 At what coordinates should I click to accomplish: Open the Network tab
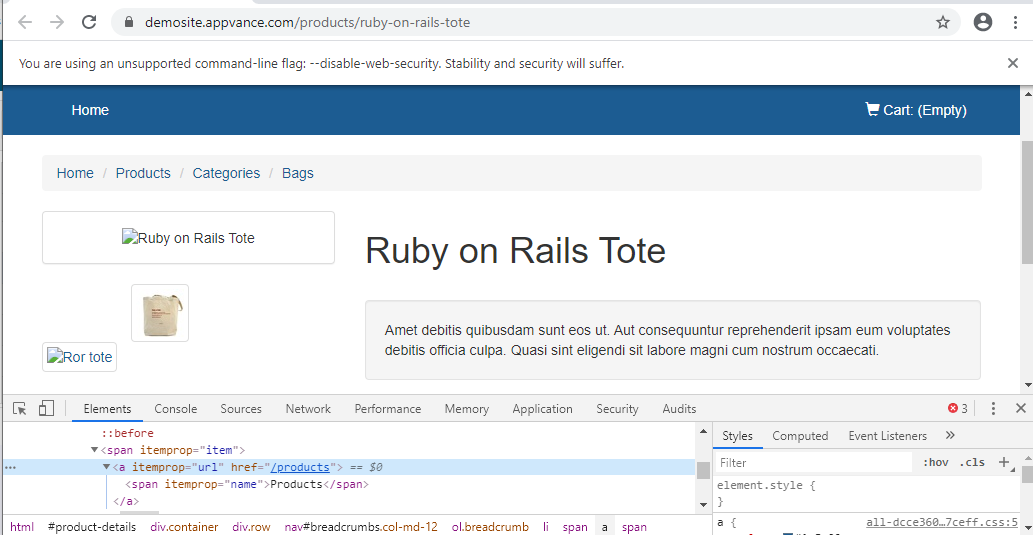(308, 408)
